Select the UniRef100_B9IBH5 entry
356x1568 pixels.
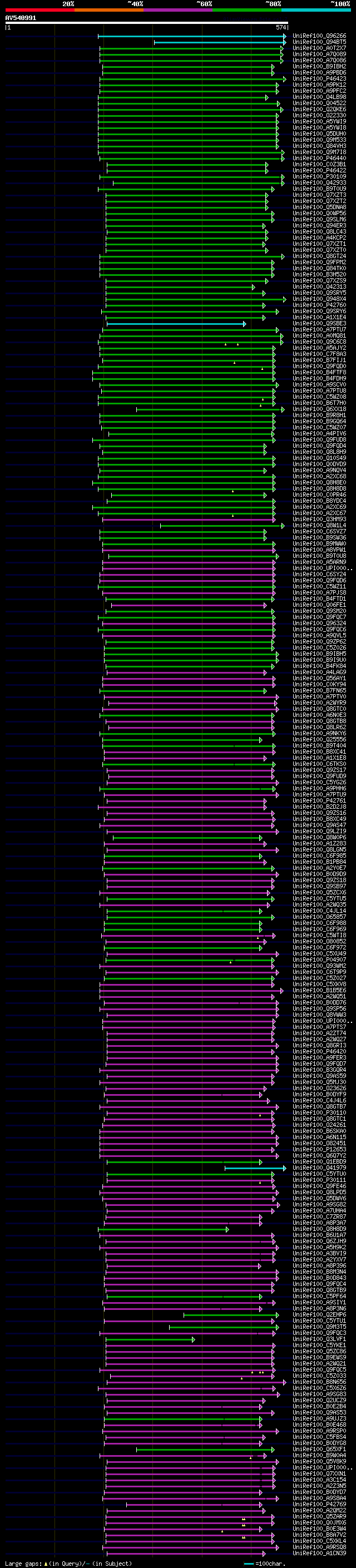(319, 654)
